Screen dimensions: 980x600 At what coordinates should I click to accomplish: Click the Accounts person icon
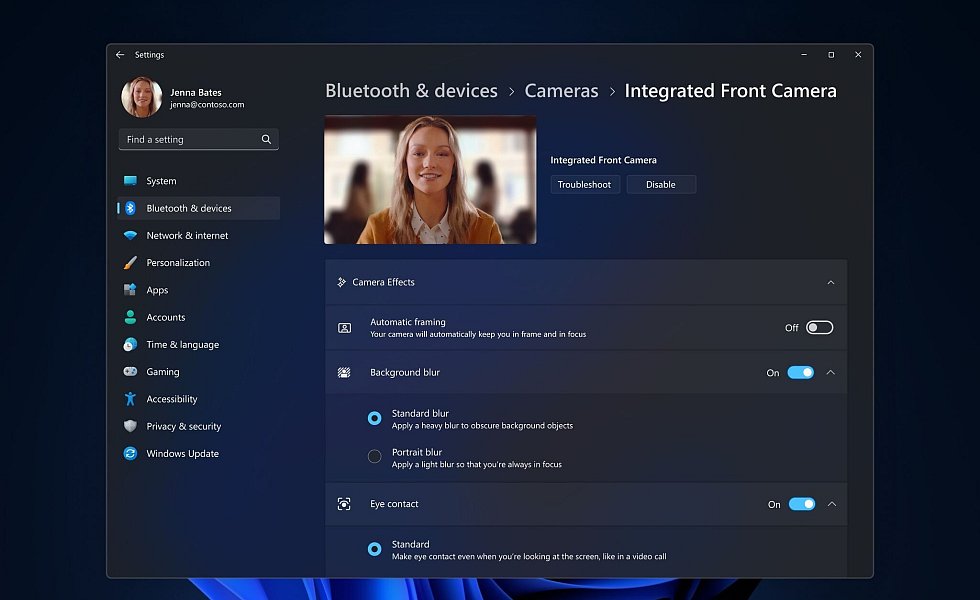coord(130,317)
